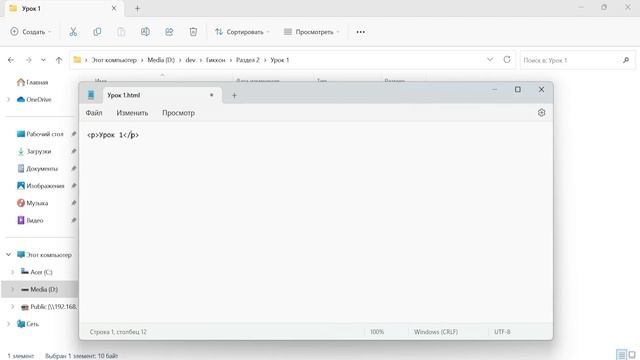
Task: Expand the Acer (C:) drive node
Action: [13, 272]
